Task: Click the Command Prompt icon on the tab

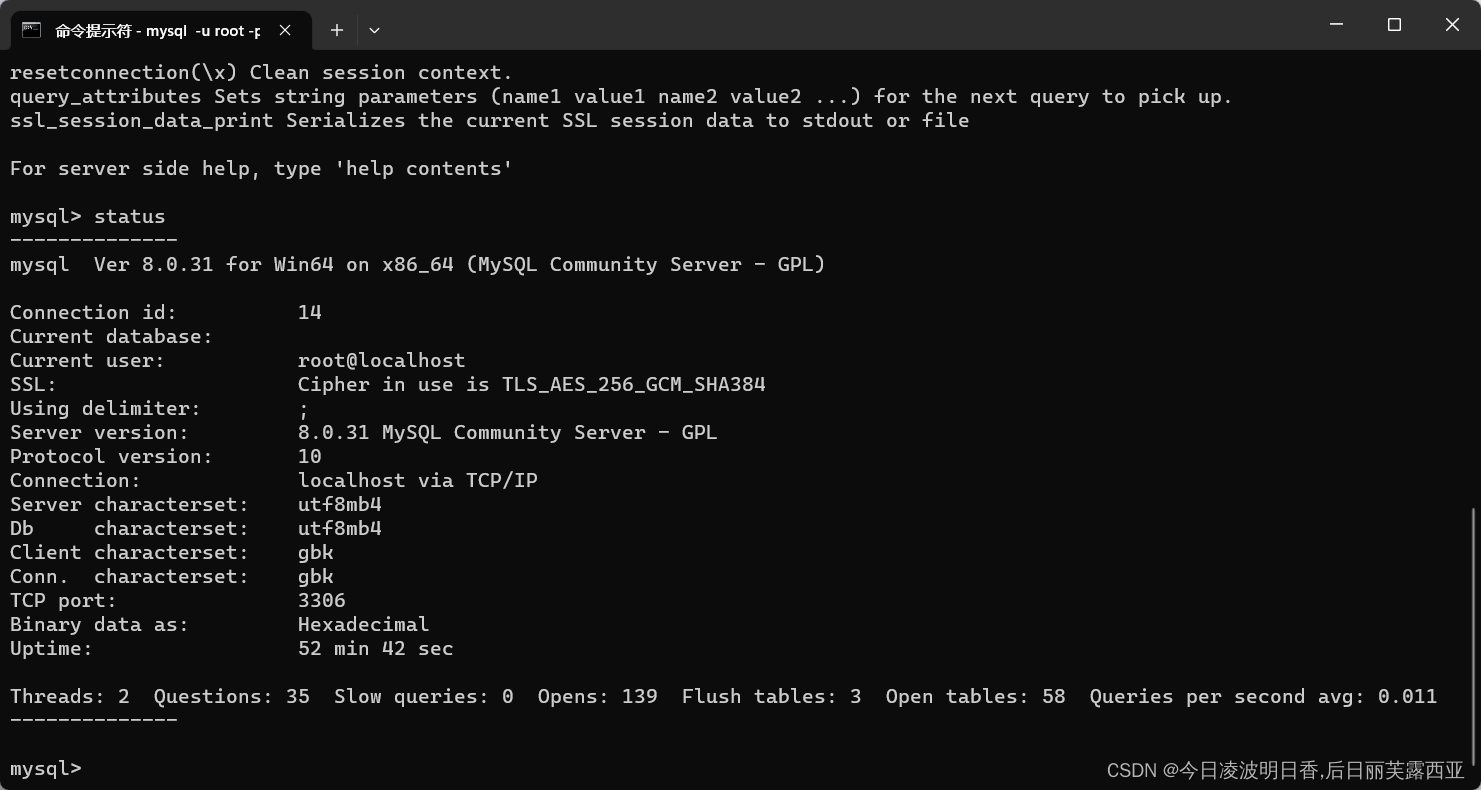Action: click(x=32, y=30)
